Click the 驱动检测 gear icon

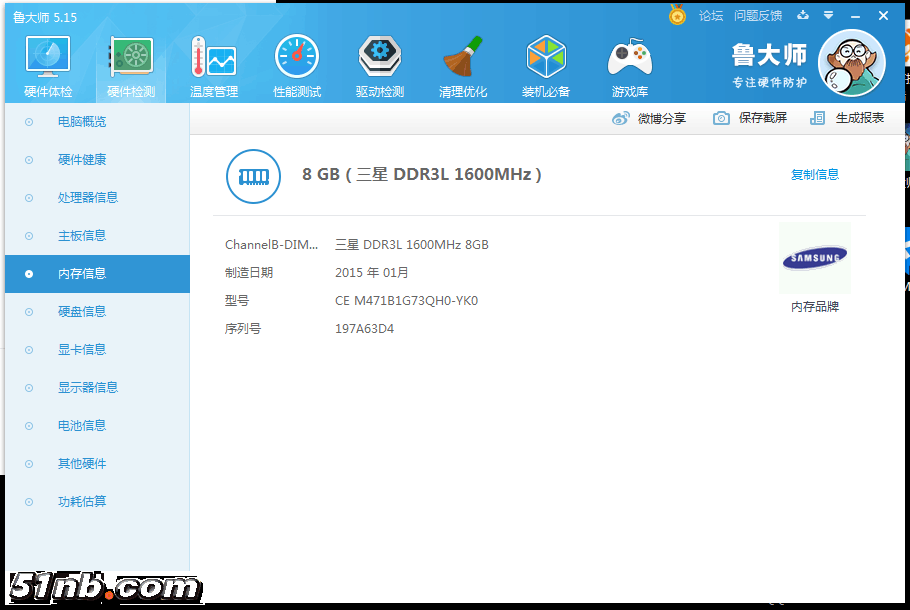coord(380,60)
